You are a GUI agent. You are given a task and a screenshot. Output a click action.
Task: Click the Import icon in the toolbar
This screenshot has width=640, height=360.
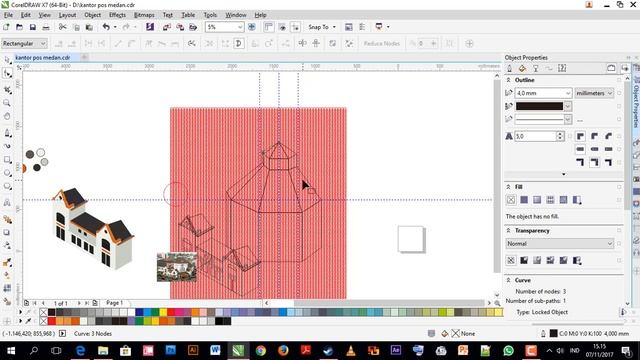click(167, 27)
